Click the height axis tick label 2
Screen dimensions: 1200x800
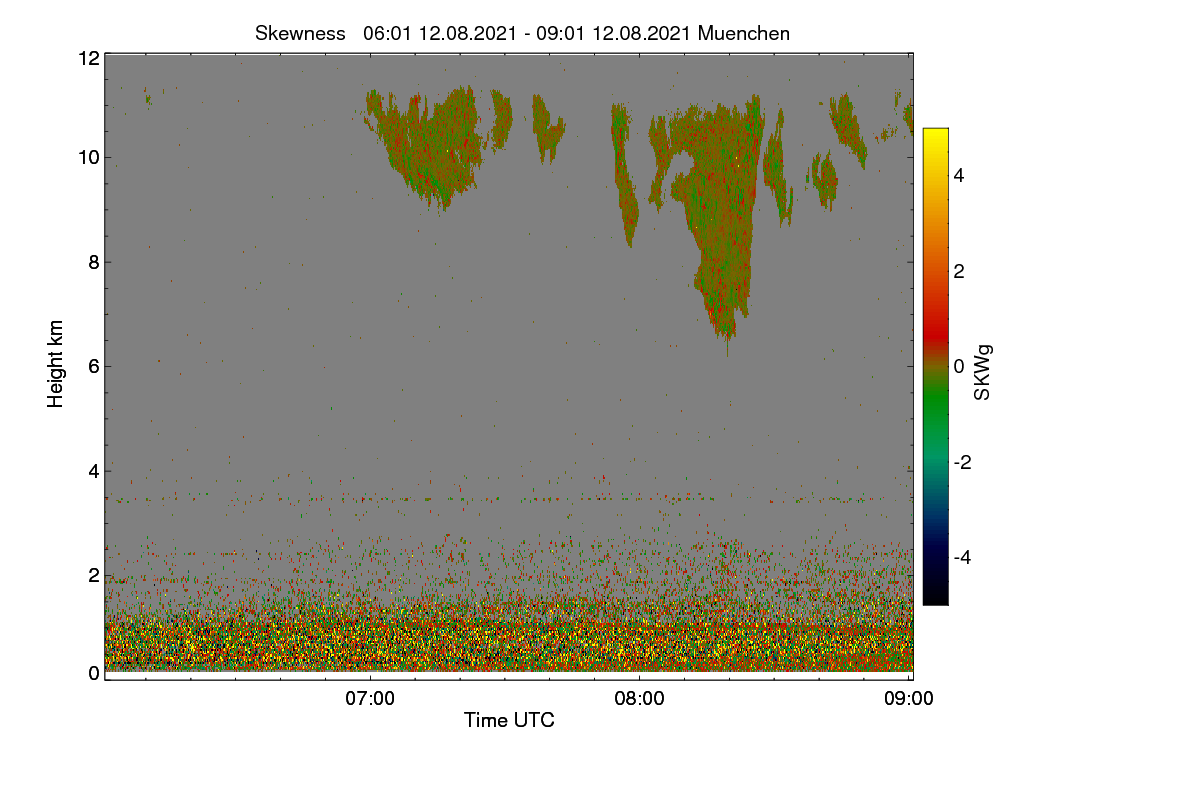[94, 575]
